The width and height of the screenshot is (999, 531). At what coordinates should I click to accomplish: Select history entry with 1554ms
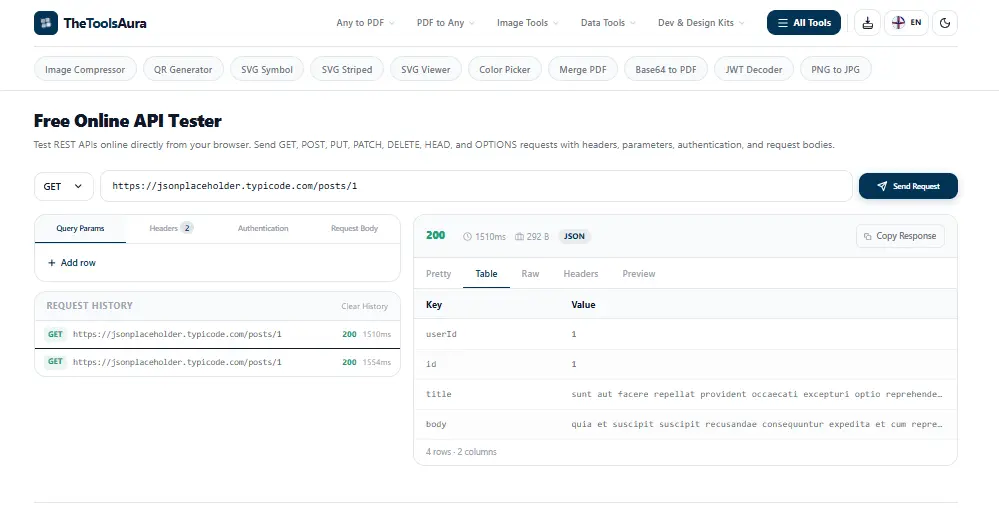(217, 362)
